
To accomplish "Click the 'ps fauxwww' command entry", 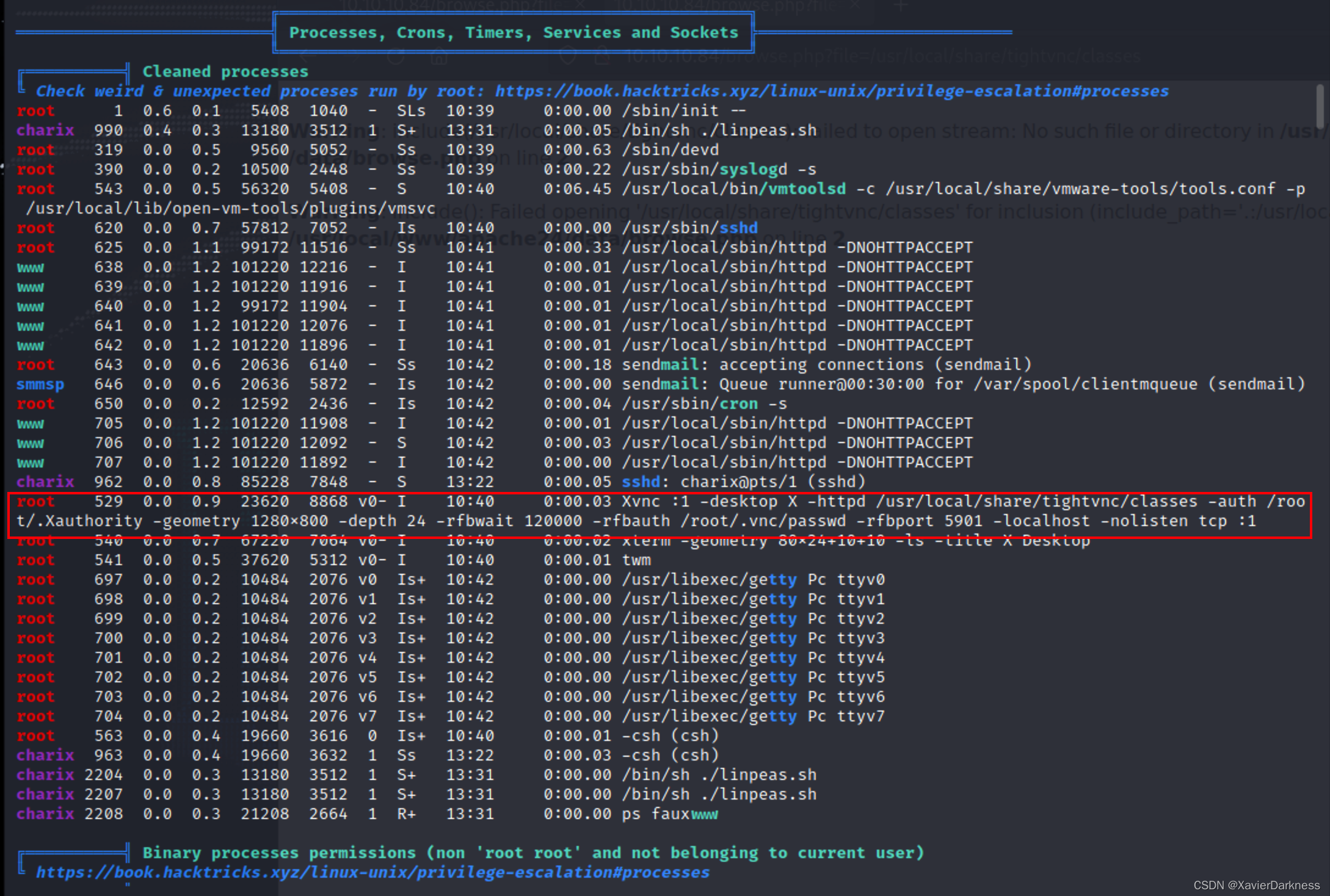I will coord(670,814).
